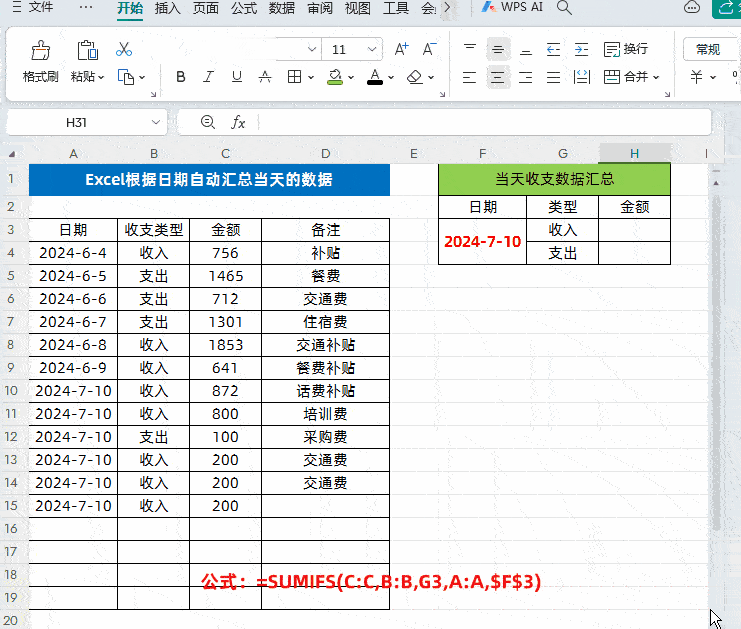
Task: Switch to the 视图 tab
Action: pos(358,8)
